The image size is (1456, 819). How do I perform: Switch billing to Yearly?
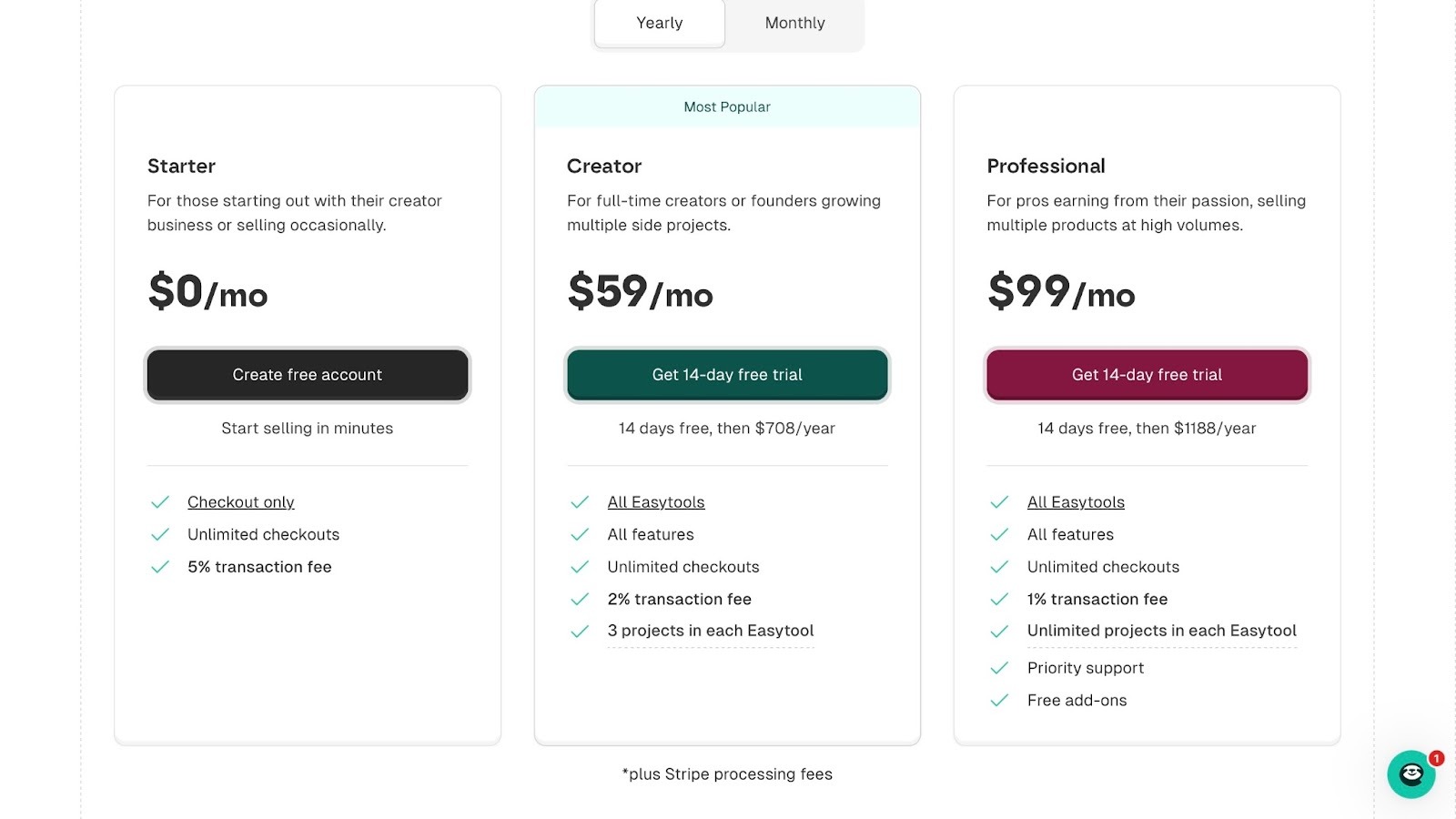pos(660,23)
